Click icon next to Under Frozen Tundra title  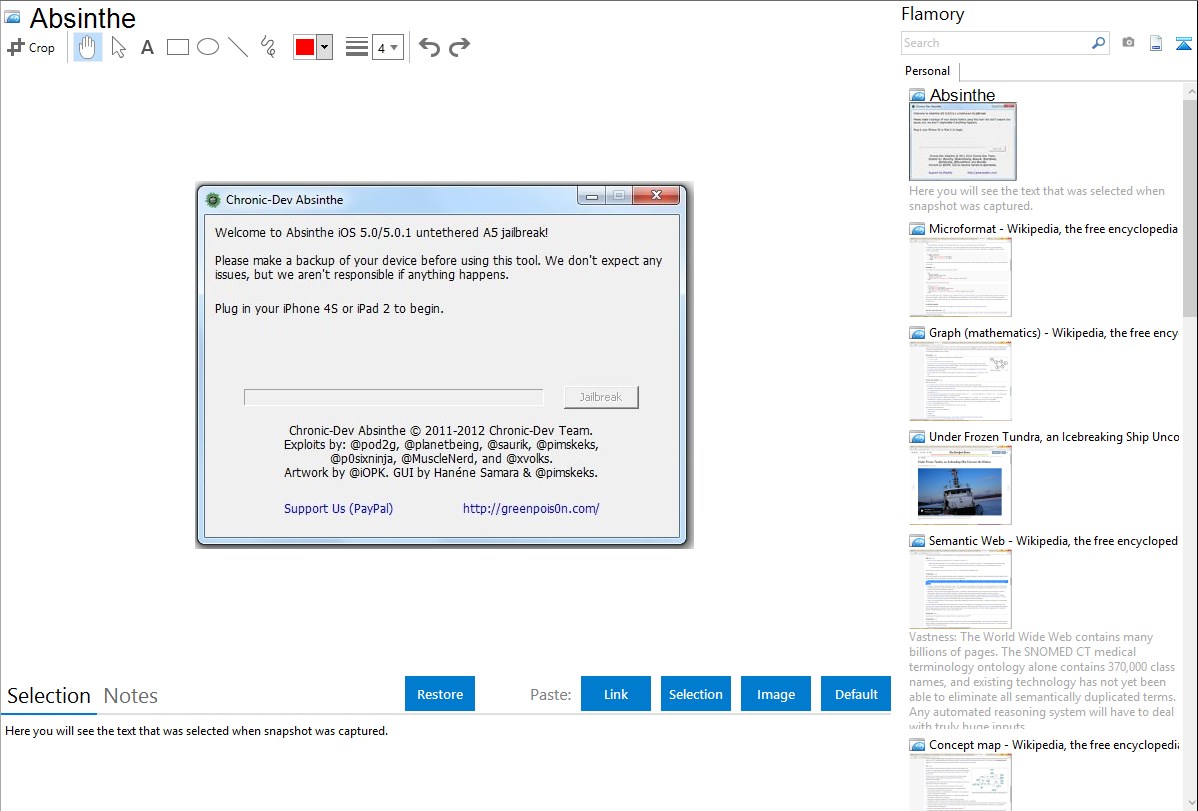917,437
